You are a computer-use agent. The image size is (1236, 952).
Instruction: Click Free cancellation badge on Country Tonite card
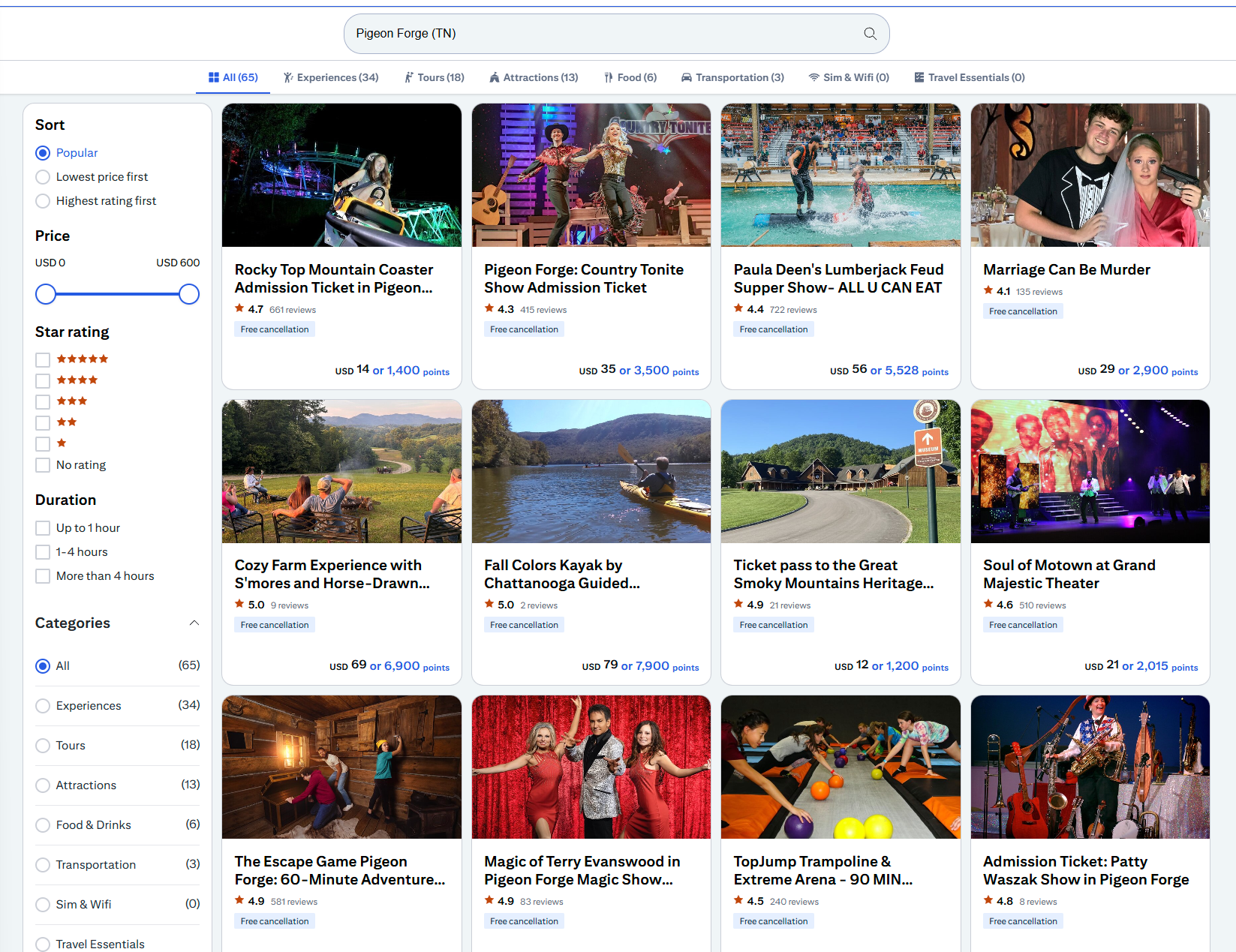(524, 329)
